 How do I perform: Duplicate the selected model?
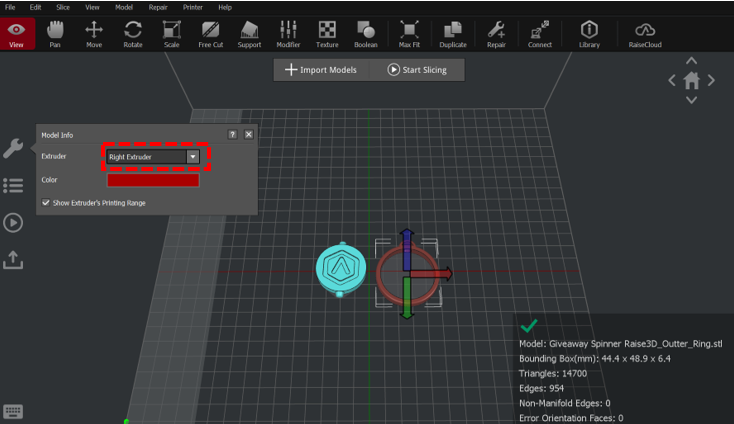coord(453,32)
